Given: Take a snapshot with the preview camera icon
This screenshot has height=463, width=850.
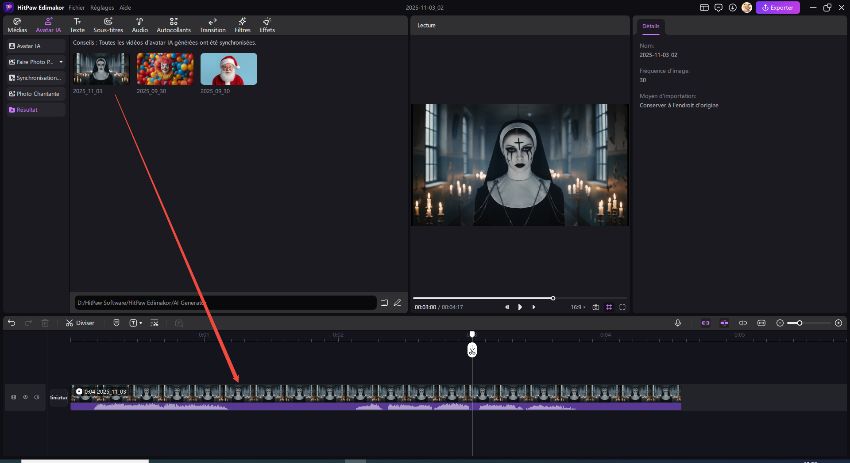Looking at the screenshot, I should (x=596, y=307).
